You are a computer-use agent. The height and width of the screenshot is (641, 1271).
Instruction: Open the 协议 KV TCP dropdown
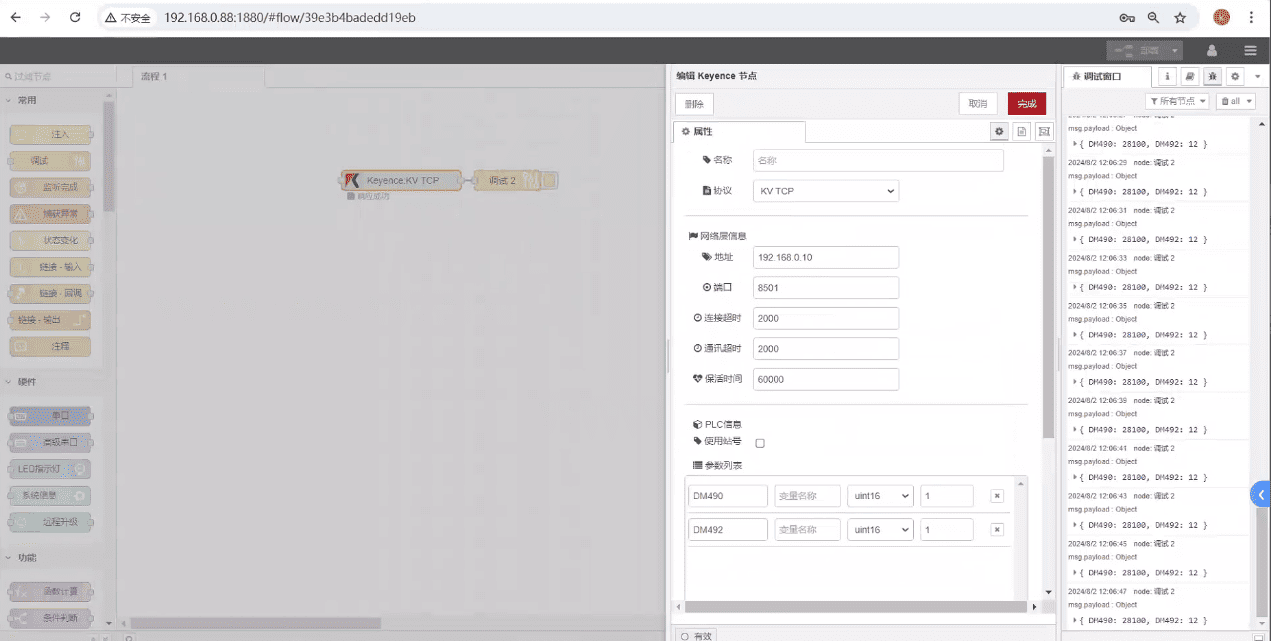(x=825, y=190)
